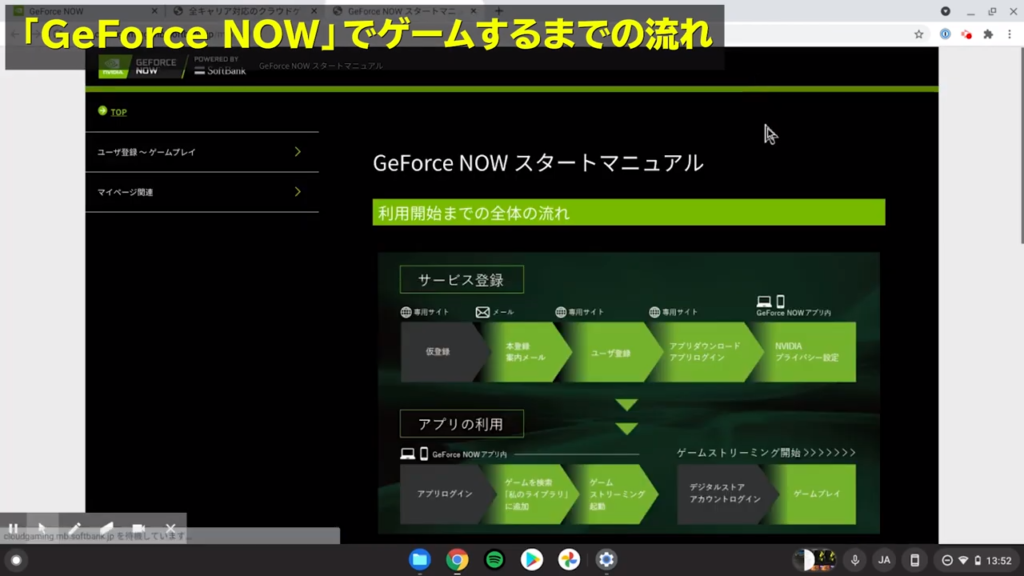Open the Spotify app from the shelf
This screenshot has height=576, width=1024.
495,560
